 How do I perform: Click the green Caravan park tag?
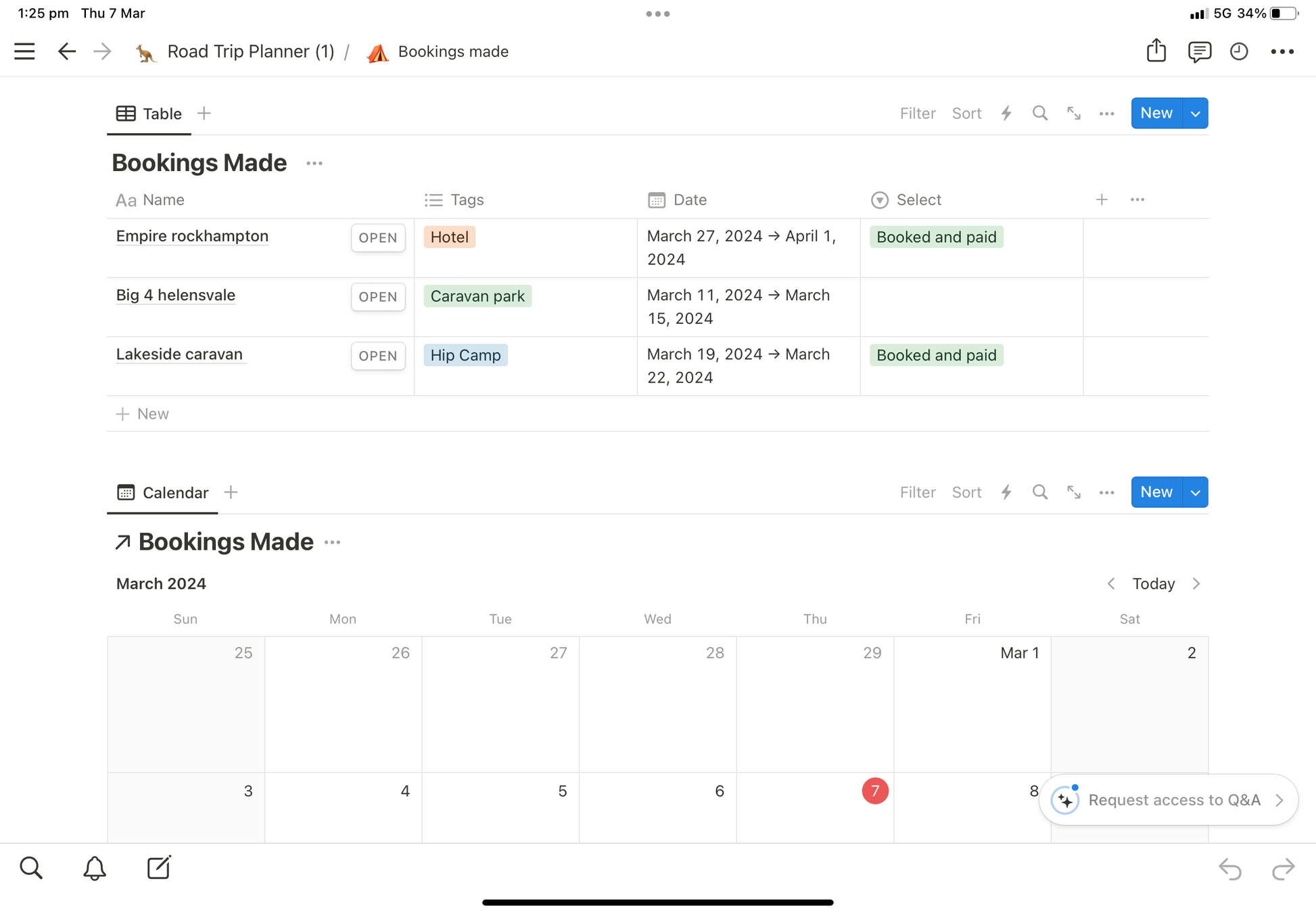coord(477,296)
